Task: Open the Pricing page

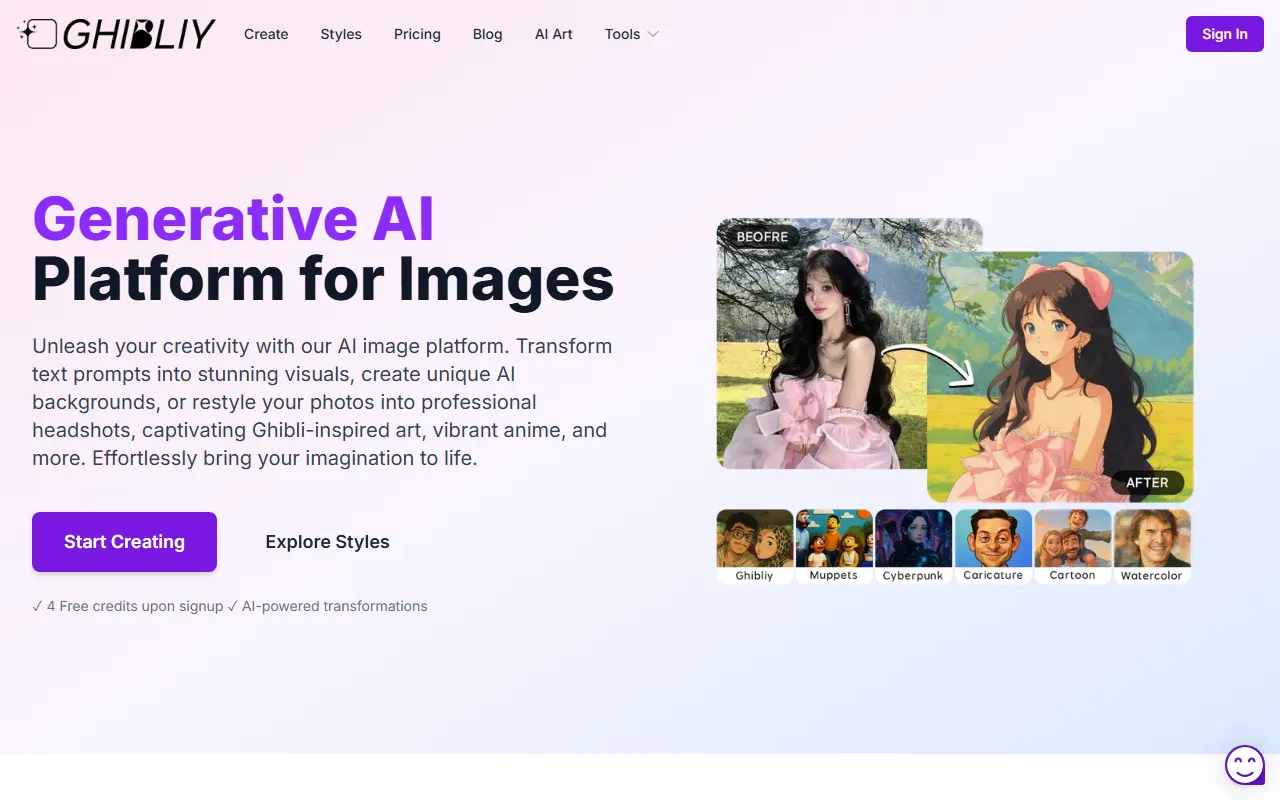Action: pyautogui.click(x=417, y=34)
